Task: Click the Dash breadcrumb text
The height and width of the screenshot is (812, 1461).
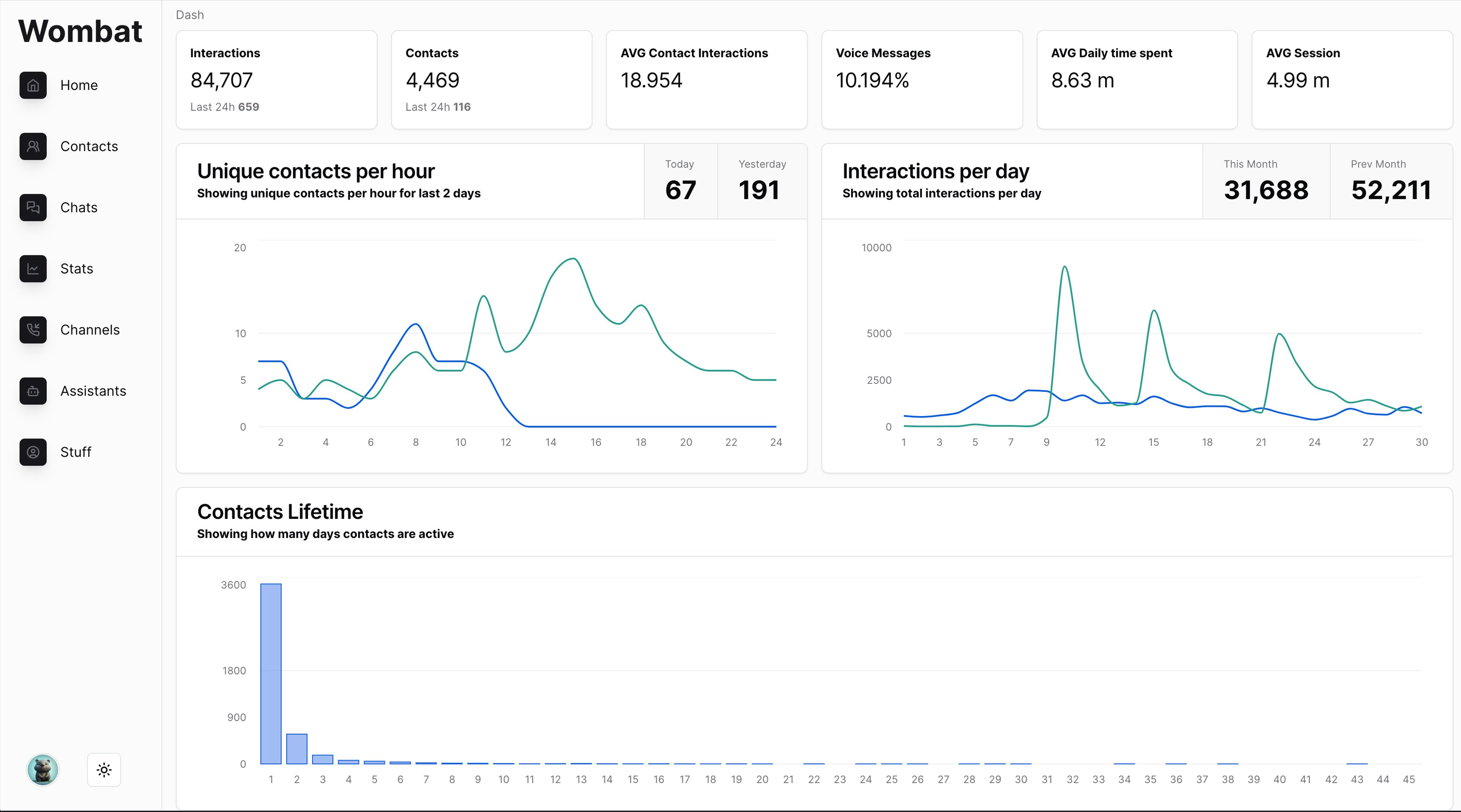Action: [189, 15]
